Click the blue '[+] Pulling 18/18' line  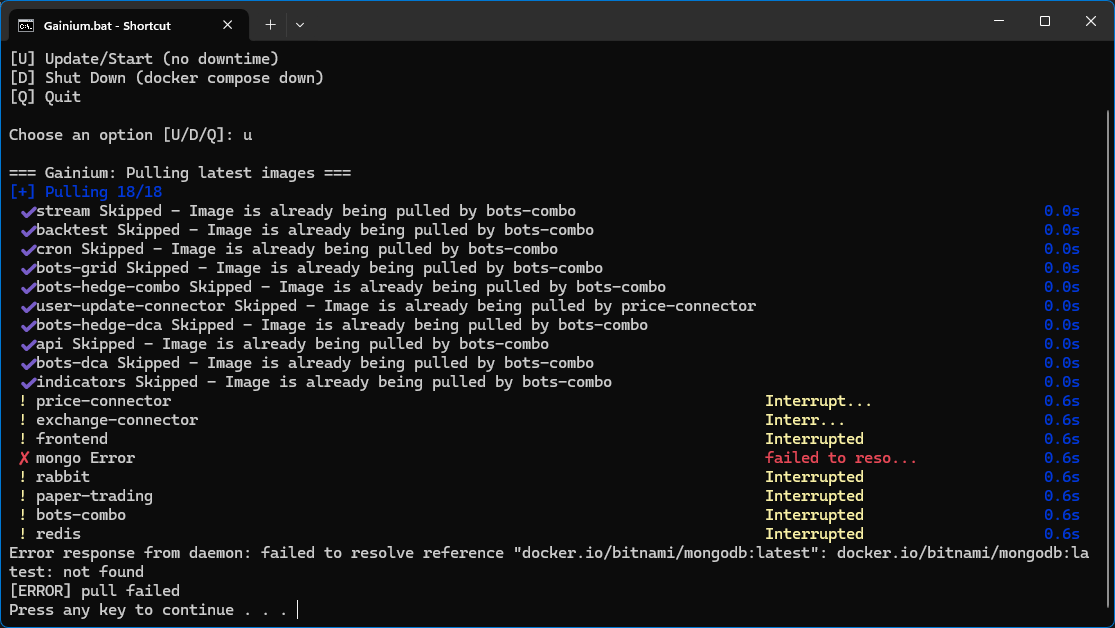coord(85,192)
